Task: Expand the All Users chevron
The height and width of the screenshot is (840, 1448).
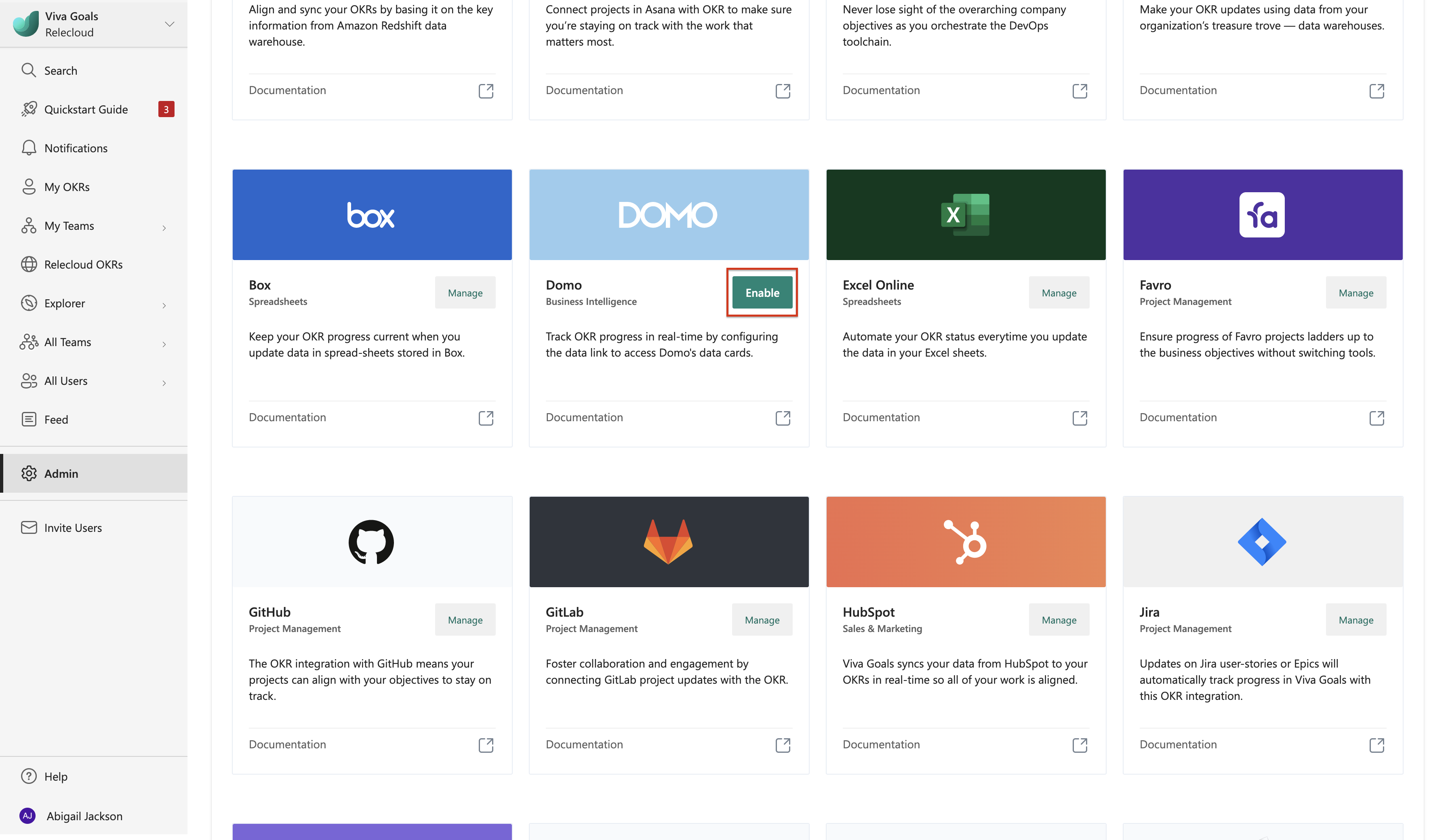Action: coord(164,383)
